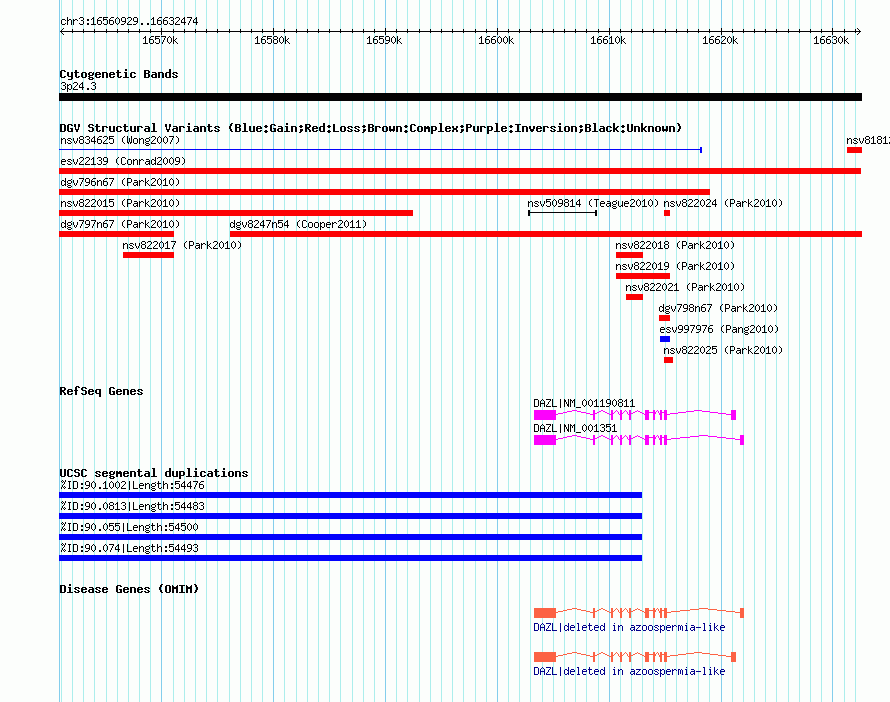Select the Cytogenetic Bands track title

pyautogui.click(x=119, y=74)
